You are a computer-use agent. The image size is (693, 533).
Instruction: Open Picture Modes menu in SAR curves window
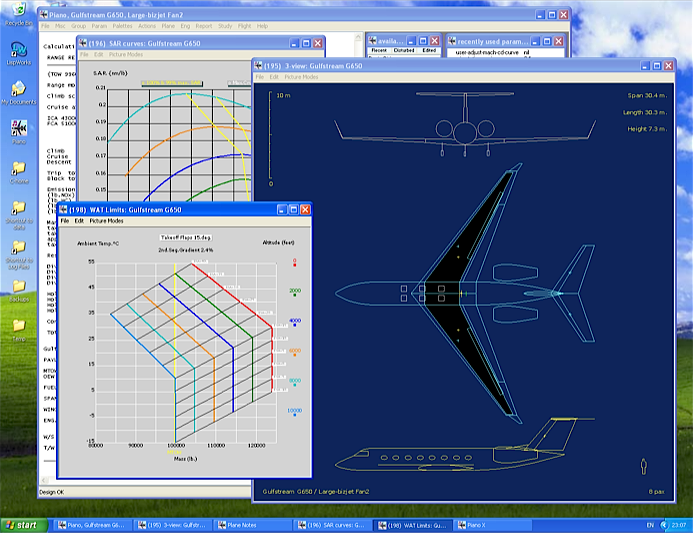126,54
